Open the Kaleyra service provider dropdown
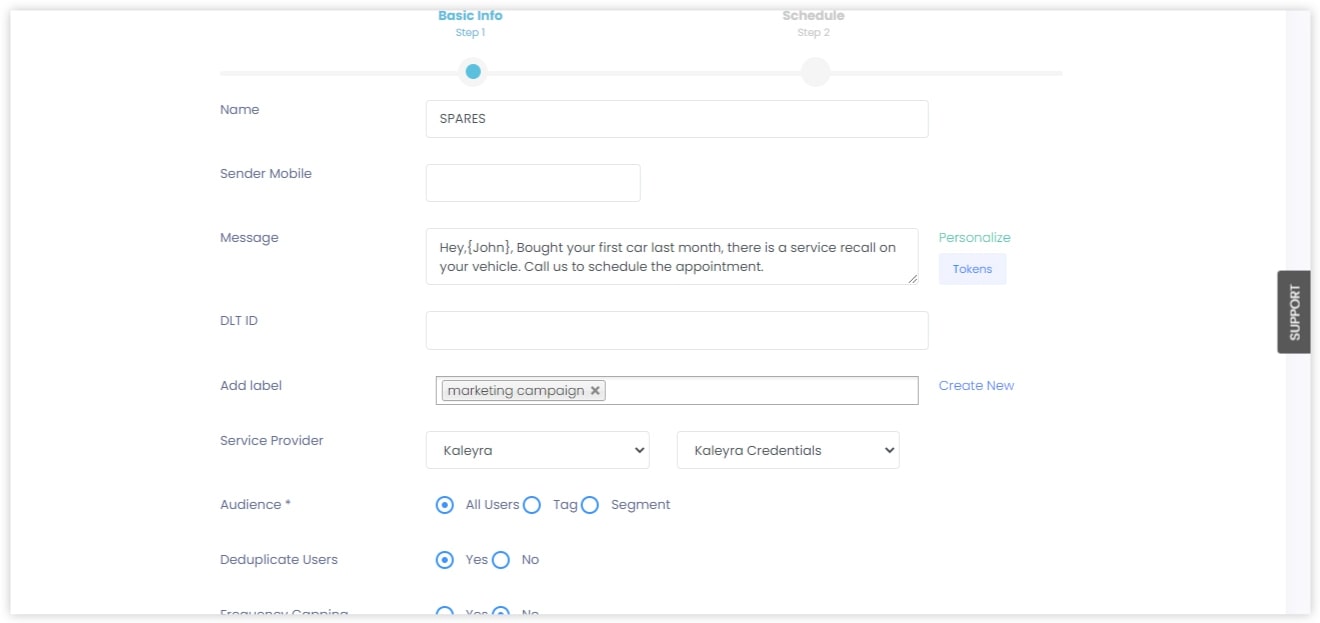Screen dimensions: 1320x623 click(x=537, y=450)
